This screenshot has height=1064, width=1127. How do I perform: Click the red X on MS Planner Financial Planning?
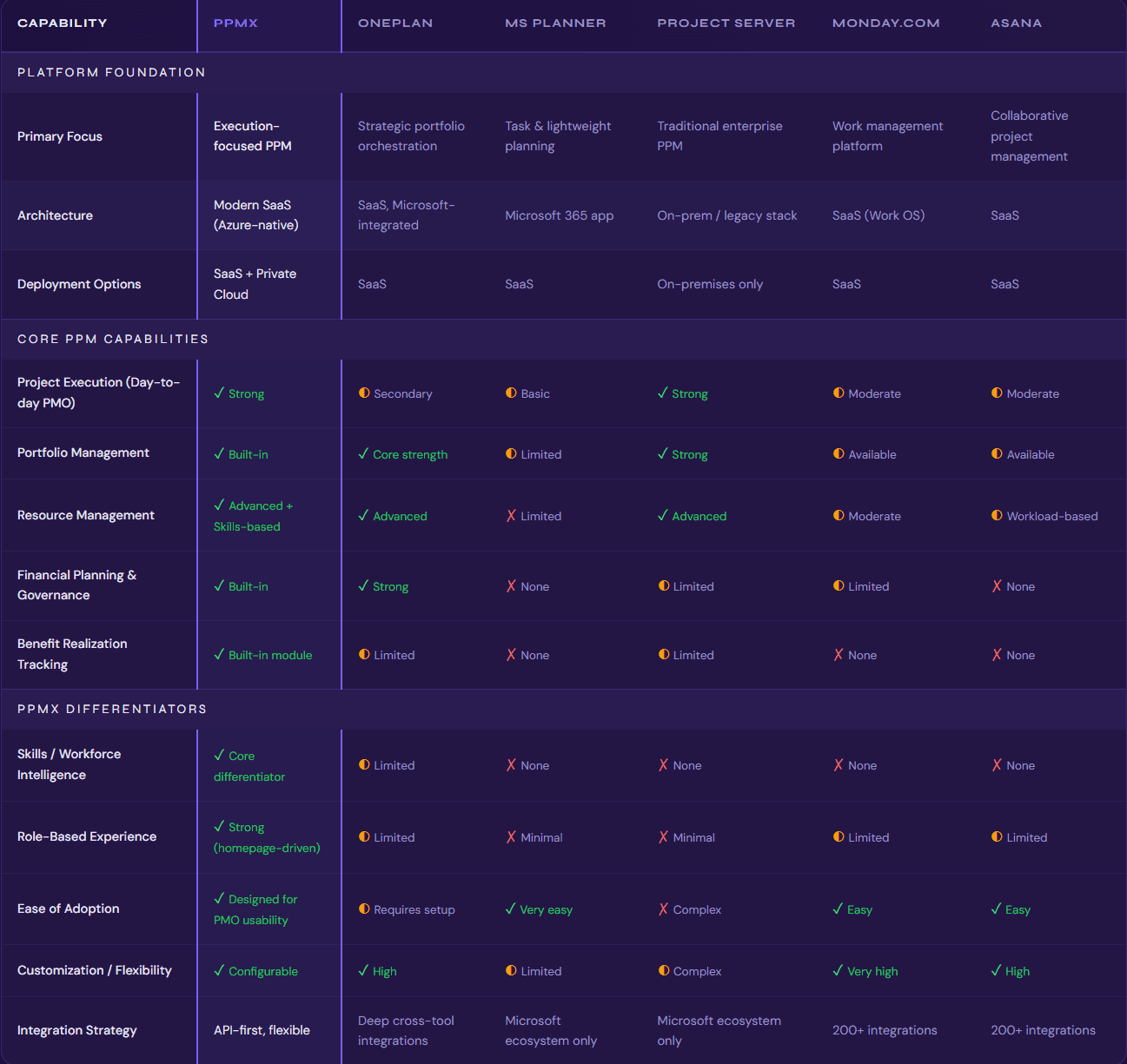(x=511, y=586)
